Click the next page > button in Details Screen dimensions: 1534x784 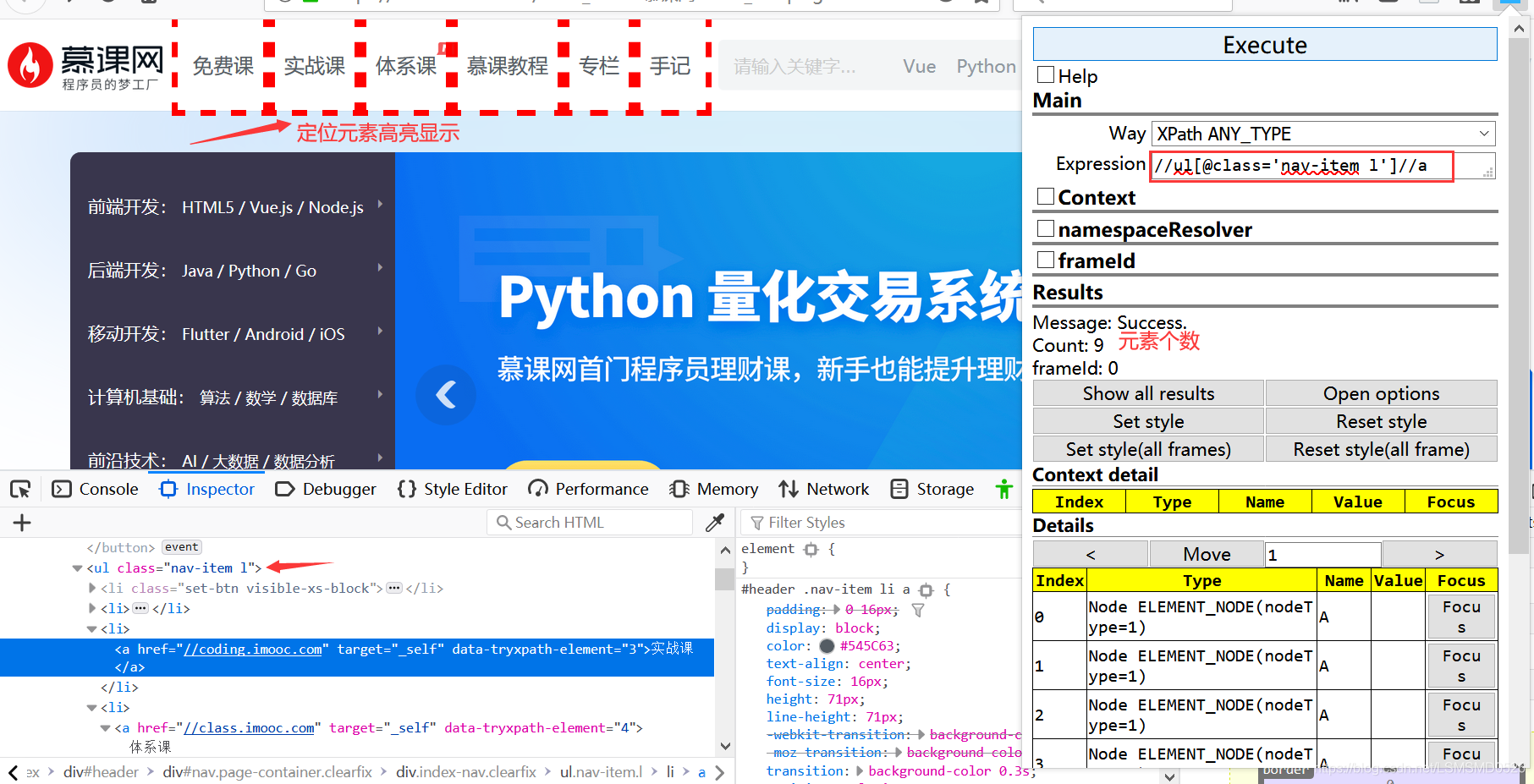[1439, 554]
